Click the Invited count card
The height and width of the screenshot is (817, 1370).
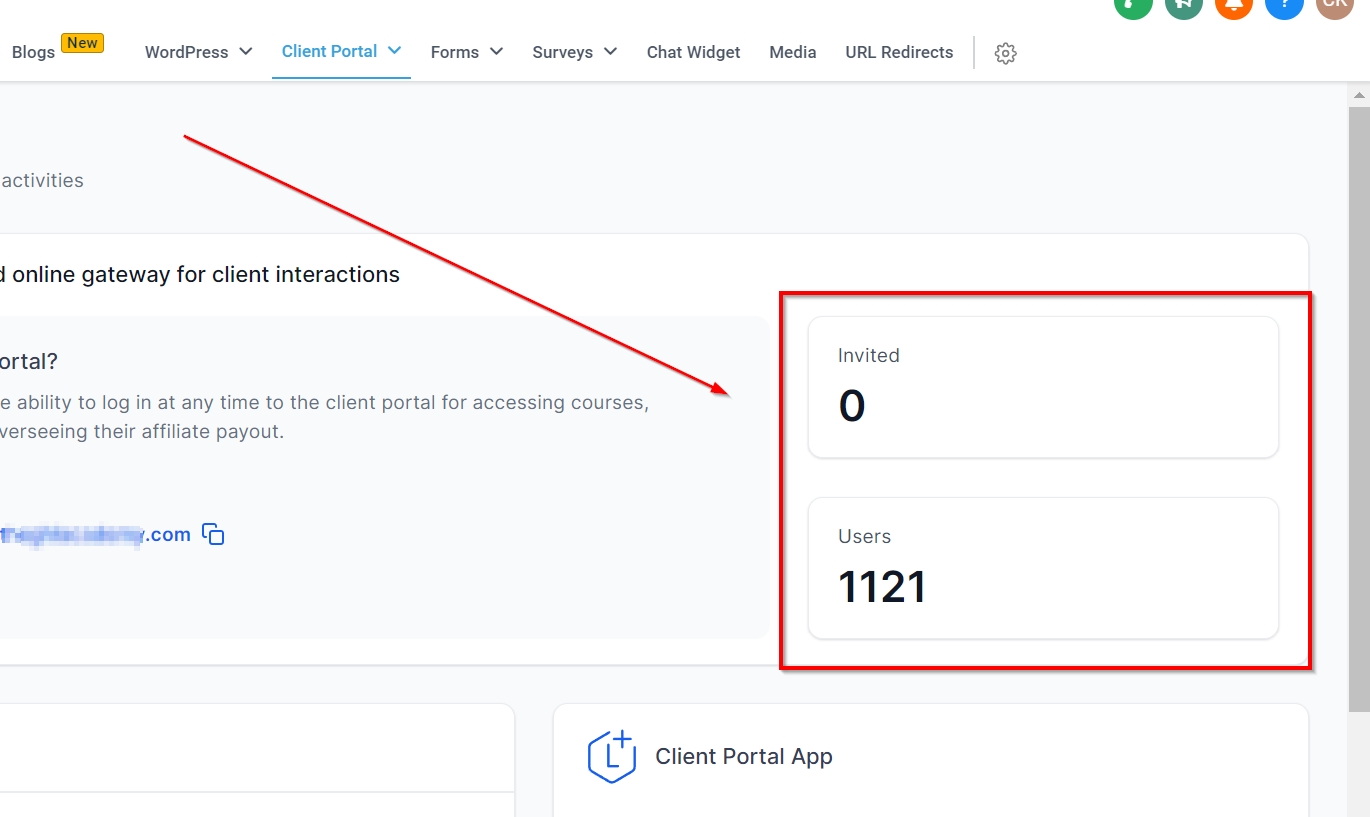[1042, 387]
